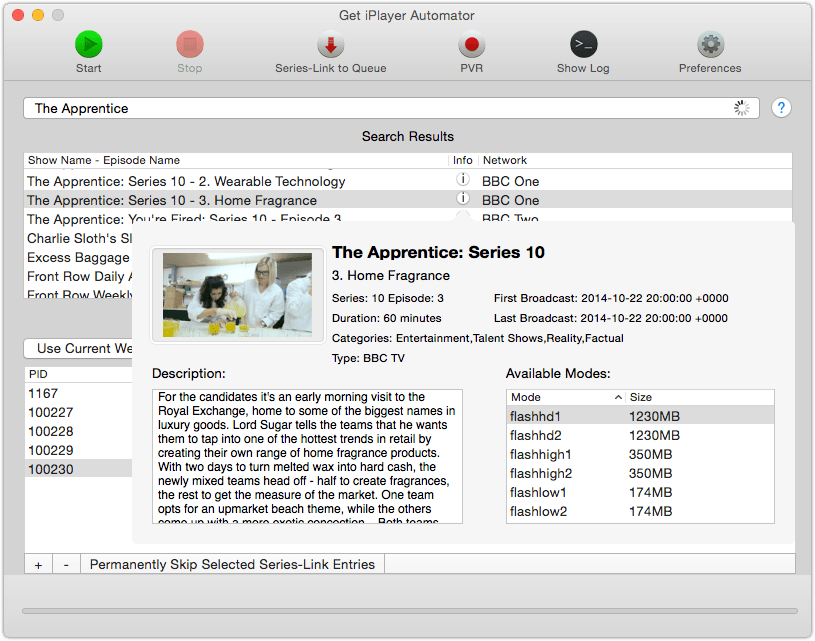The image size is (815, 641).
Task: Select PID 100230 row
Action: 78,469
